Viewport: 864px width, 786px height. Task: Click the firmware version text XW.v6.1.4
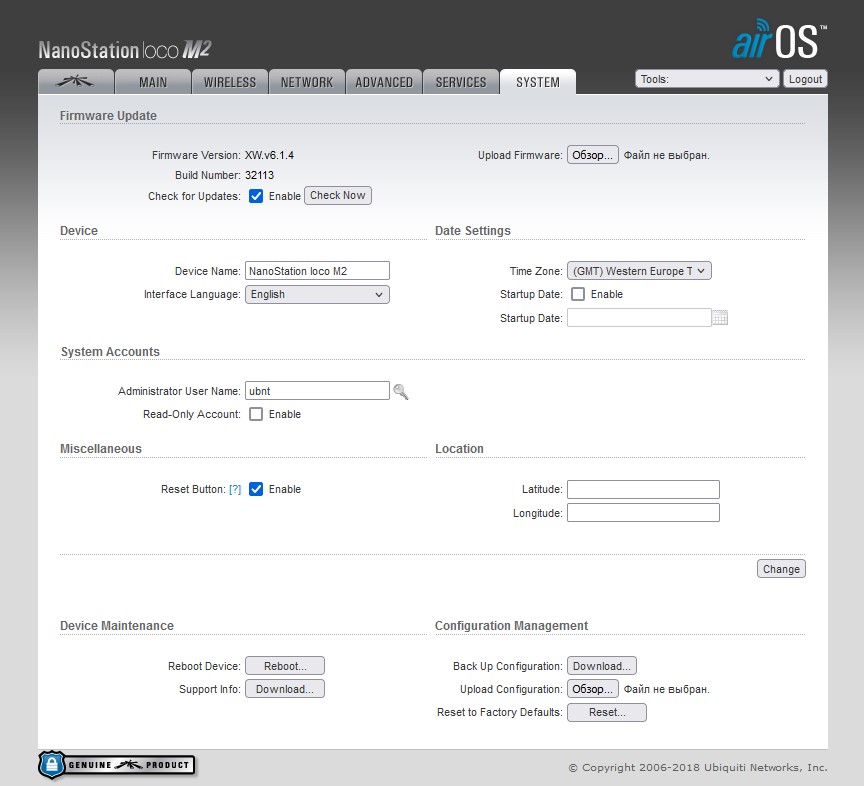pyautogui.click(x=269, y=155)
